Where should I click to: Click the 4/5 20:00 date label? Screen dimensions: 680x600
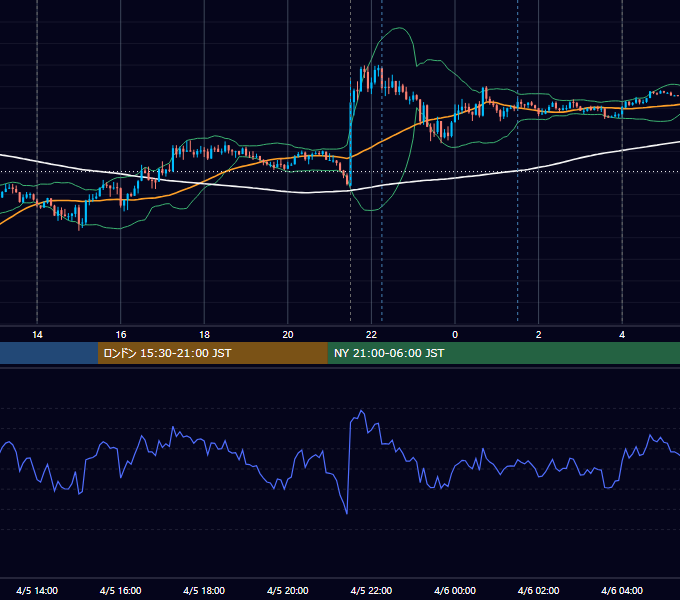click(288, 590)
